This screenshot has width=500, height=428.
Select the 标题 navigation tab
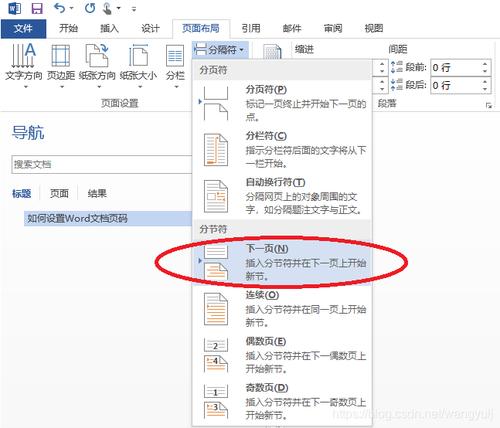point(21,193)
